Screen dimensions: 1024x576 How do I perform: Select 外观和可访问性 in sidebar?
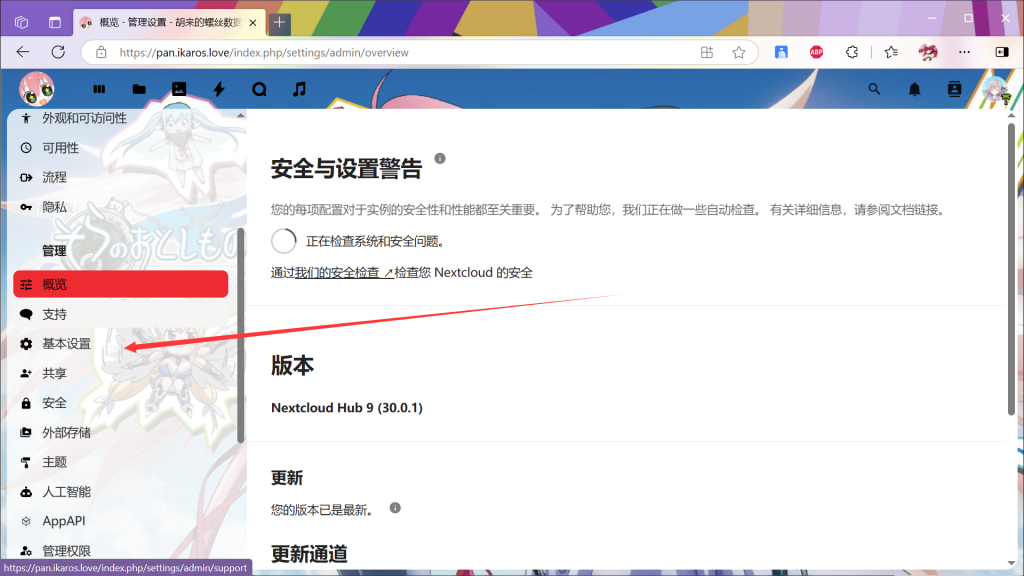(121, 118)
